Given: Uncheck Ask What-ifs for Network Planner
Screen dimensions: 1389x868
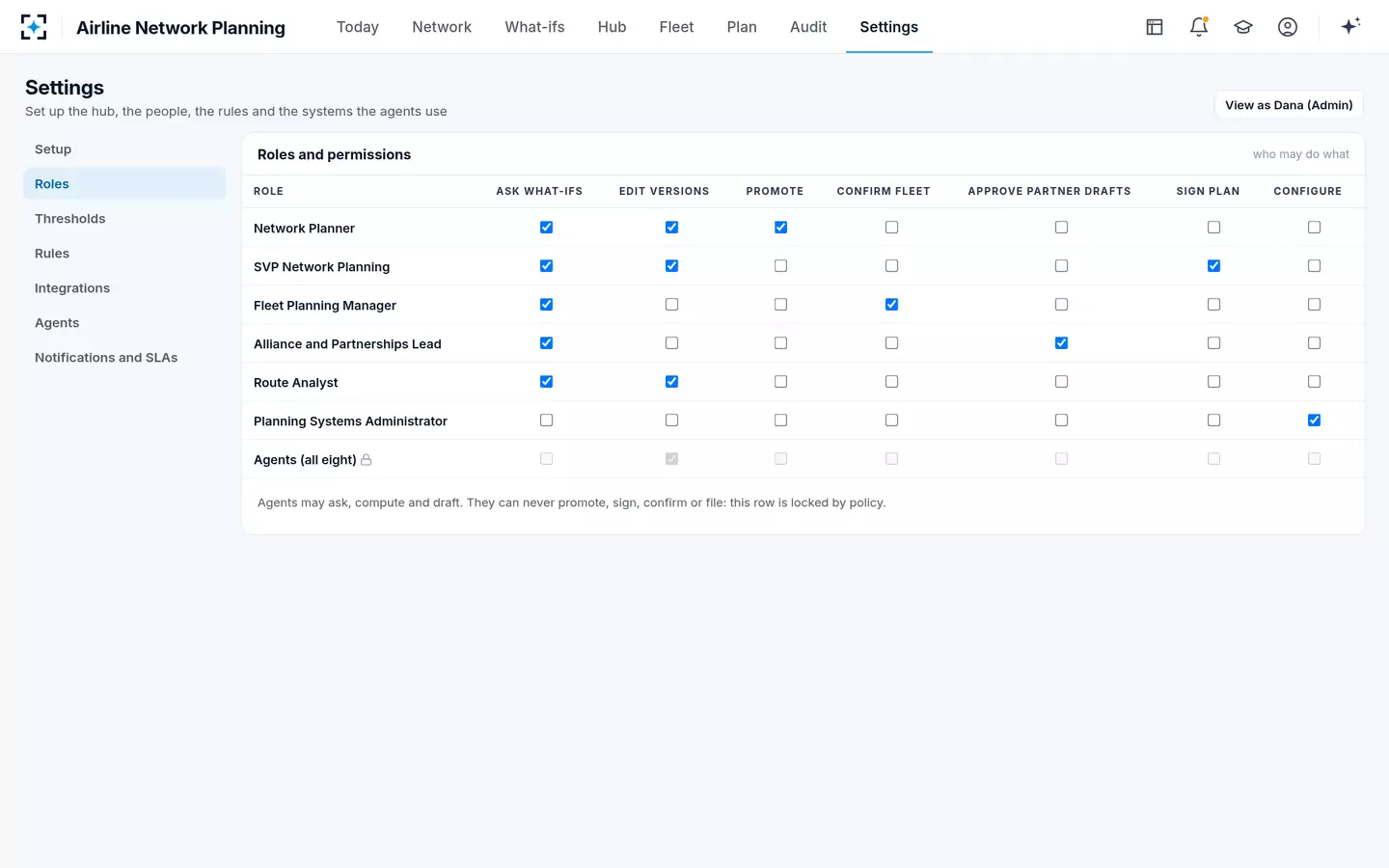Looking at the screenshot, I should point(547,228).
